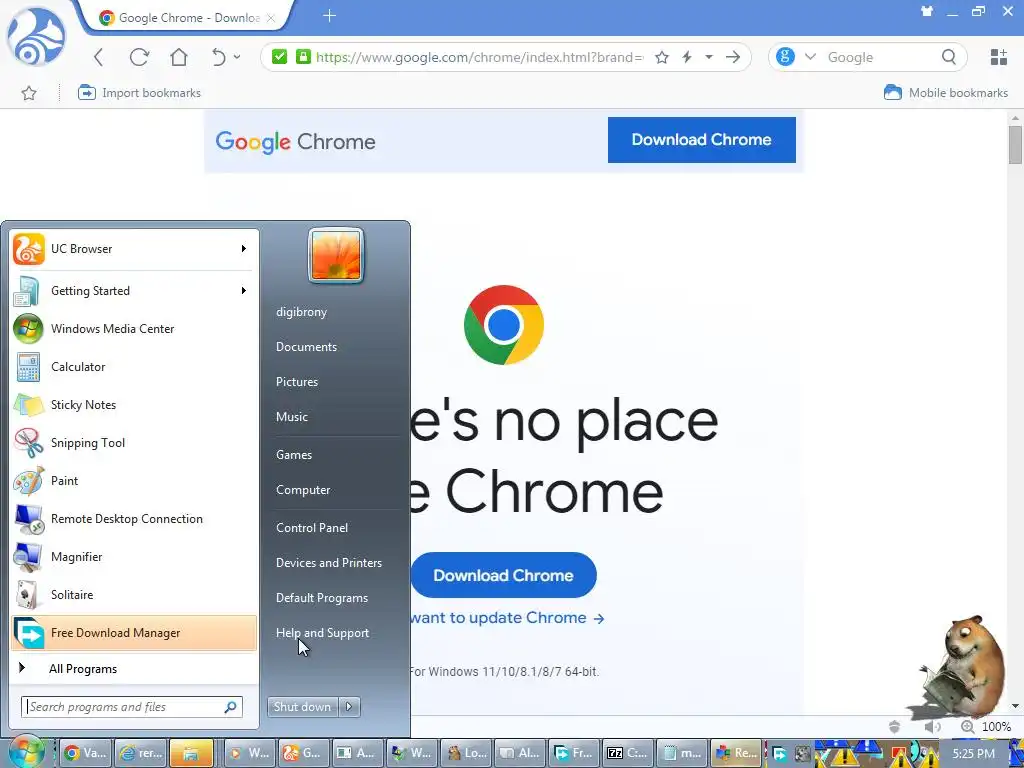The image size is (1024, 768).
Task: Click the go arrow in address bar
Action: [x=733, y=57]
